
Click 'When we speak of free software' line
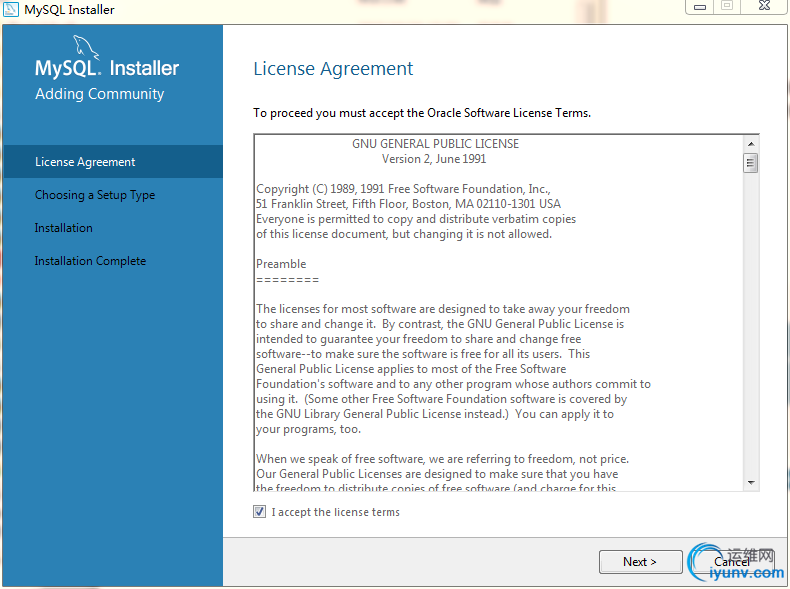(x=442, y=459)
